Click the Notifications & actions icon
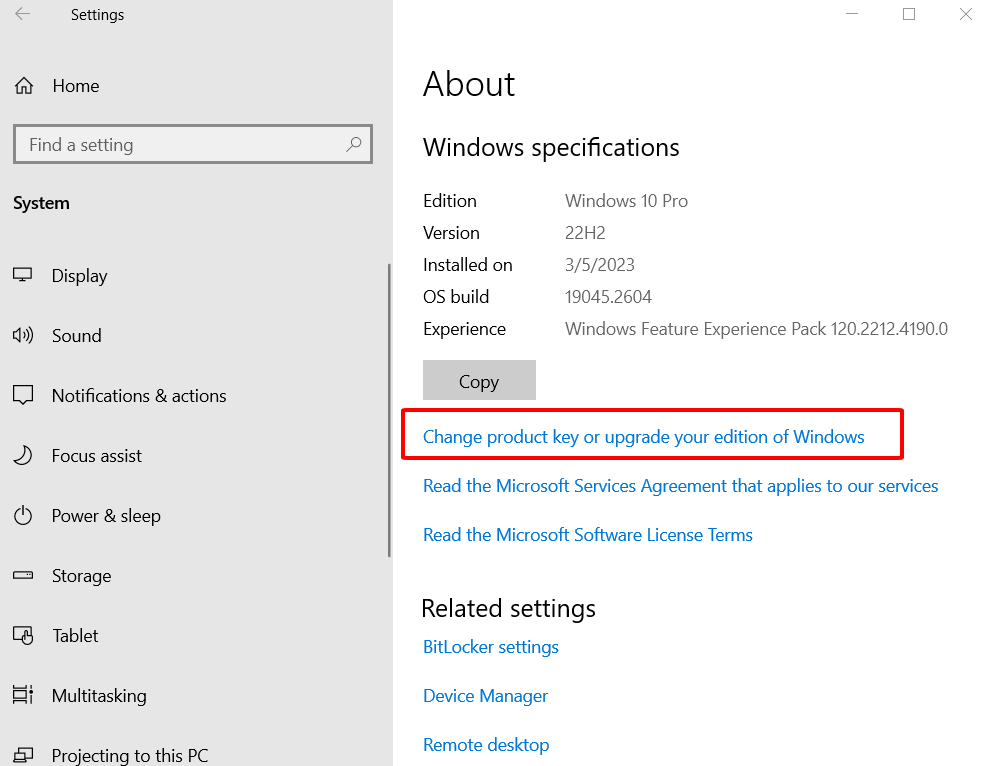This screenshot has height=766, width=984. [x=23, y=396]
